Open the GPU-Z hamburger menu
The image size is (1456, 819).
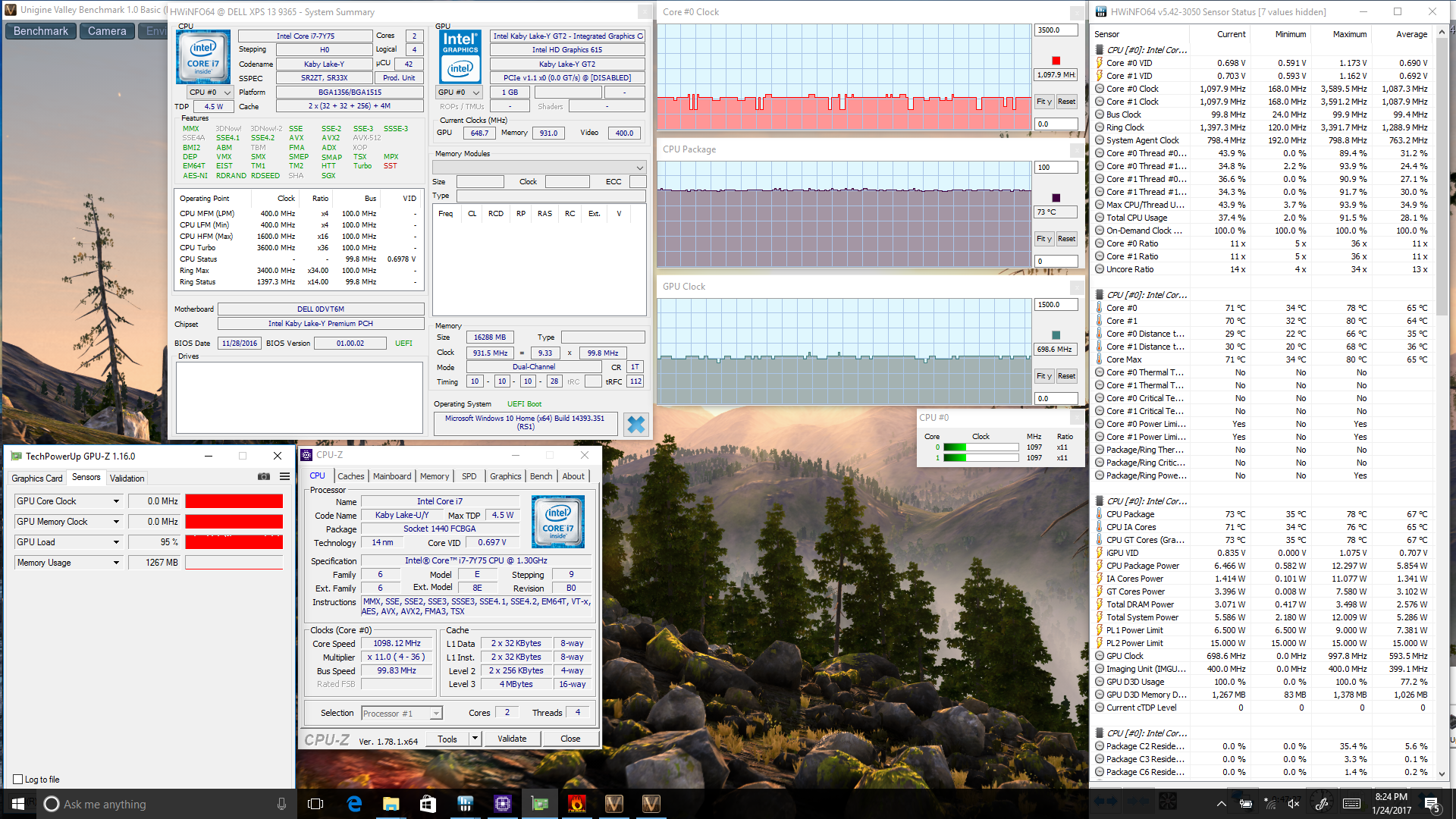click(284, 477)
